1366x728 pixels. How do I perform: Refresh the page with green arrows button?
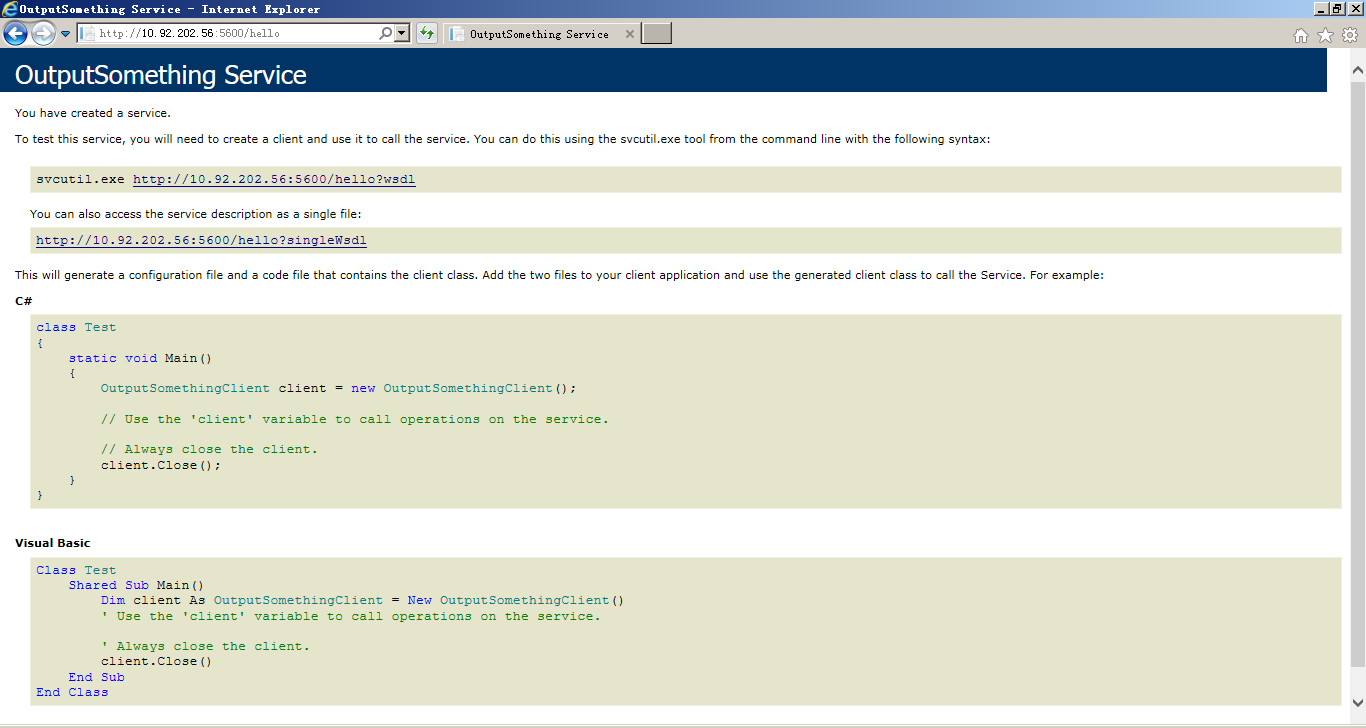click(427, 34)
